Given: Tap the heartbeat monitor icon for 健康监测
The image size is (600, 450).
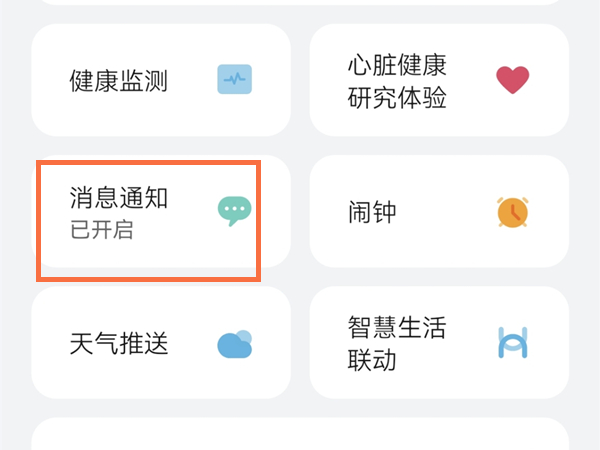Looking at the screenshot, I should point(235,79).
